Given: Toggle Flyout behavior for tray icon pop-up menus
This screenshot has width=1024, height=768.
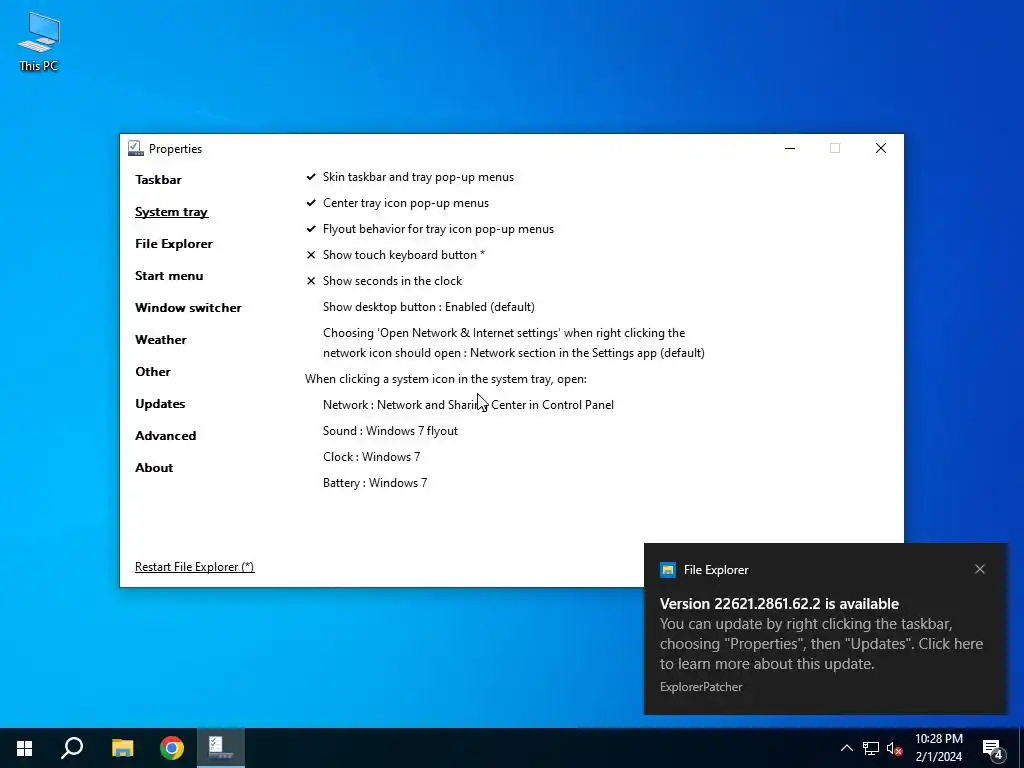Looking at the screenshot, I should pos(430,229).
